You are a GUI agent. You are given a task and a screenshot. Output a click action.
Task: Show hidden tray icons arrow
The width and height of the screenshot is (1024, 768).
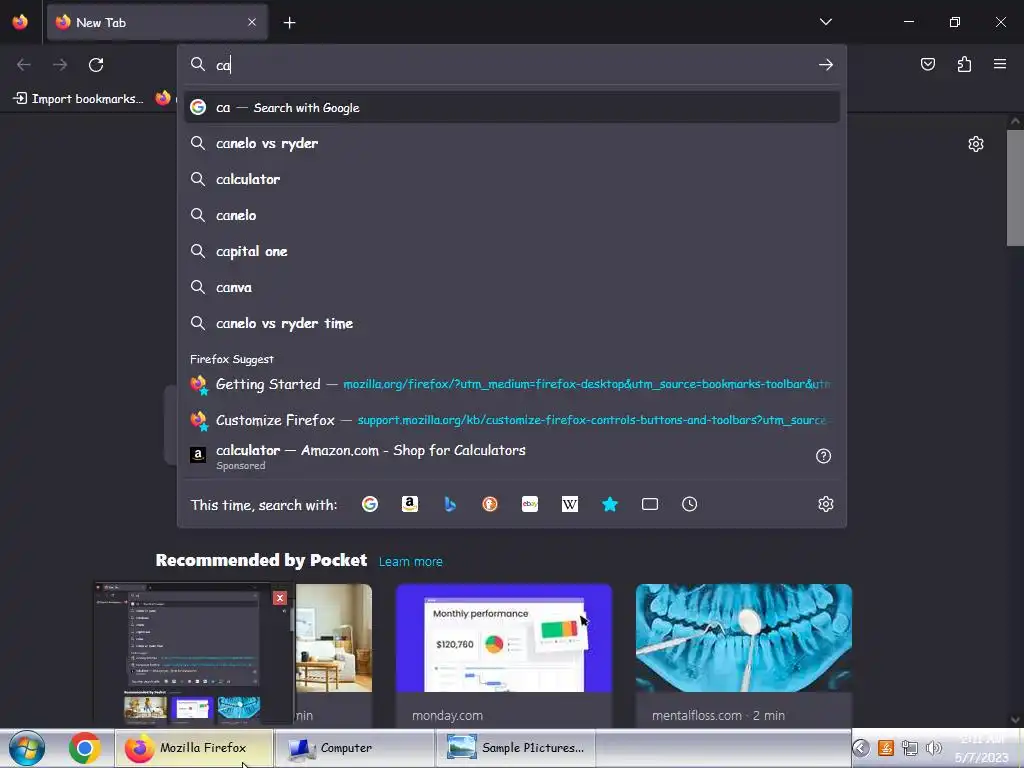(861, 748)
